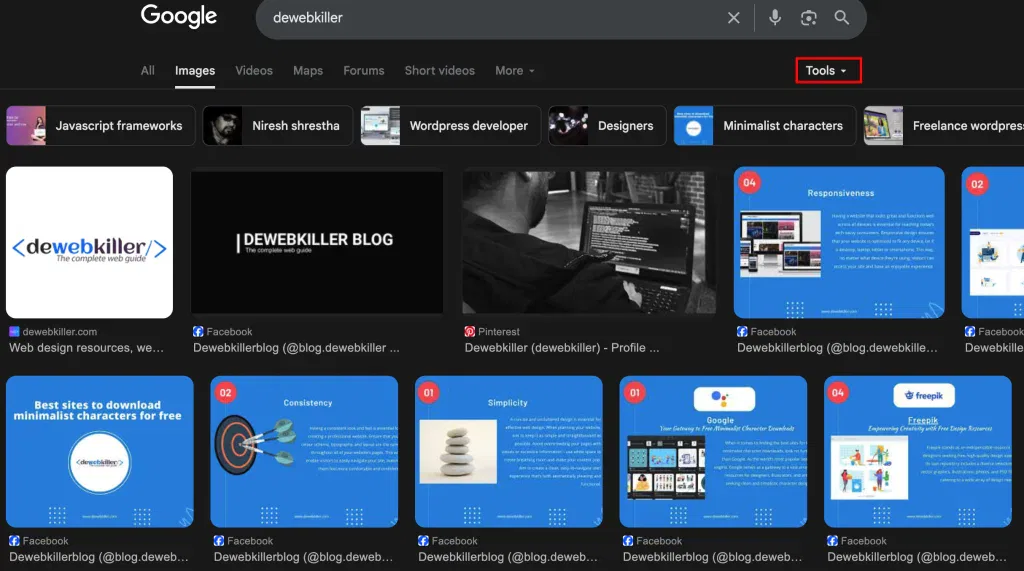1024x571 pixels.
Task: Select the Niresh shrestha suggestion chip
Action: tap(278, 125)
